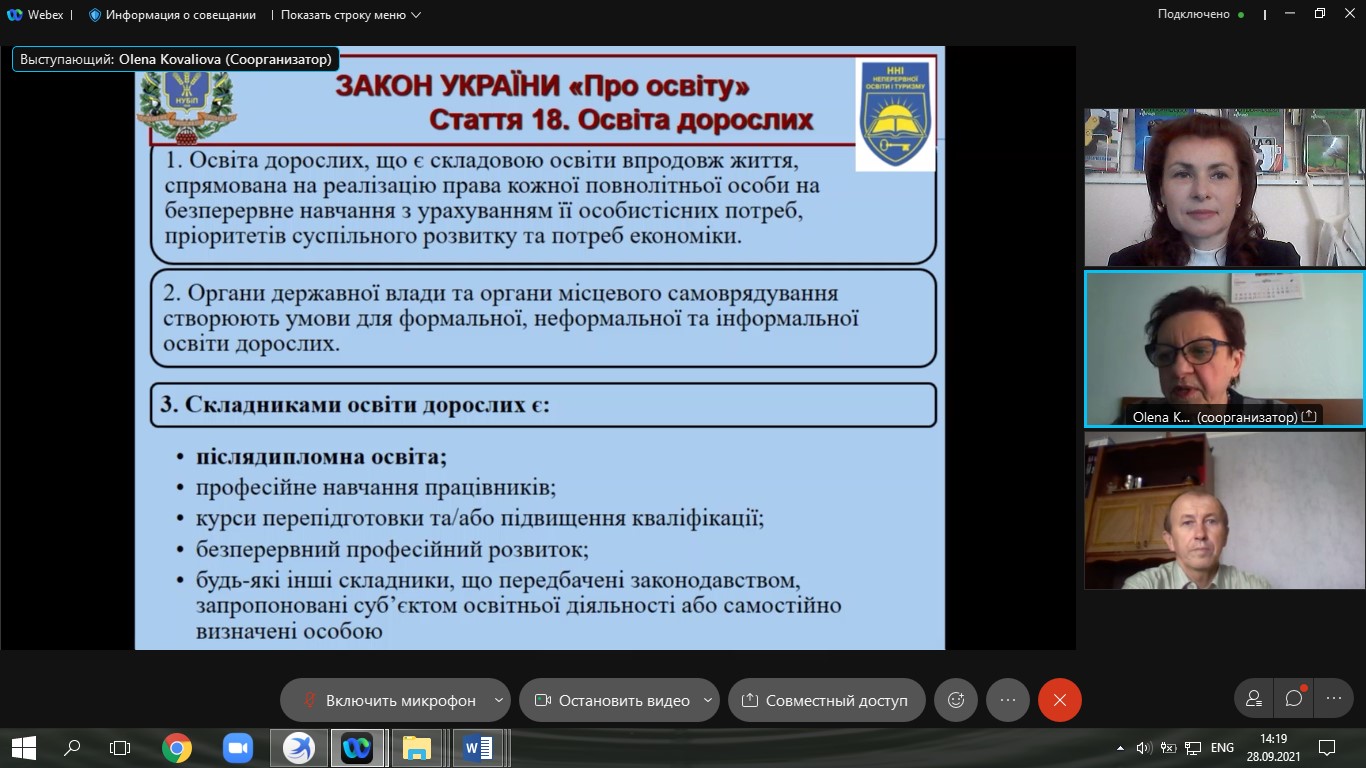The height and width of the screenshot is (768, 1366).
Task: Open the participants list panel
Action: coord(1254,699)
